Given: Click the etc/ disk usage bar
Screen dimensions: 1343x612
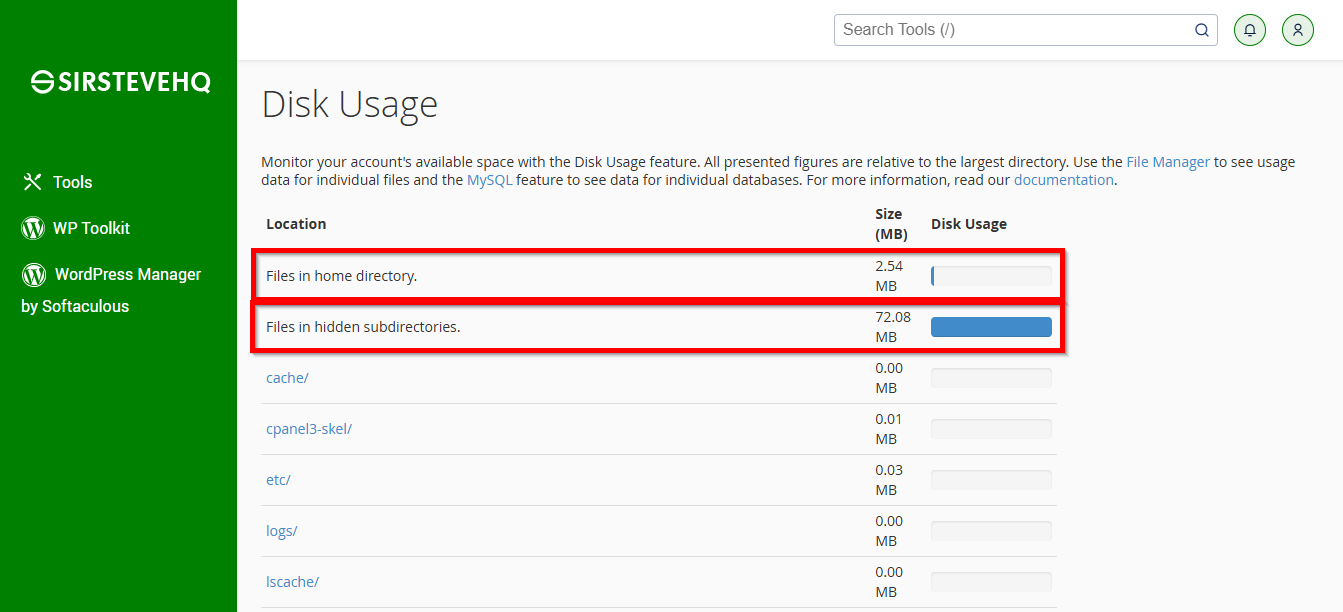Looking at the screenshot, I should [991, 480].
